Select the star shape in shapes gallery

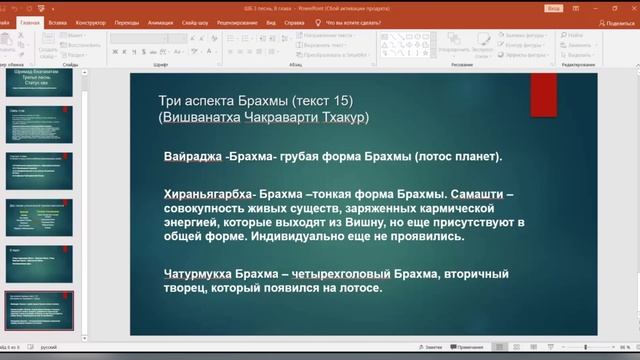click(425, 53)
